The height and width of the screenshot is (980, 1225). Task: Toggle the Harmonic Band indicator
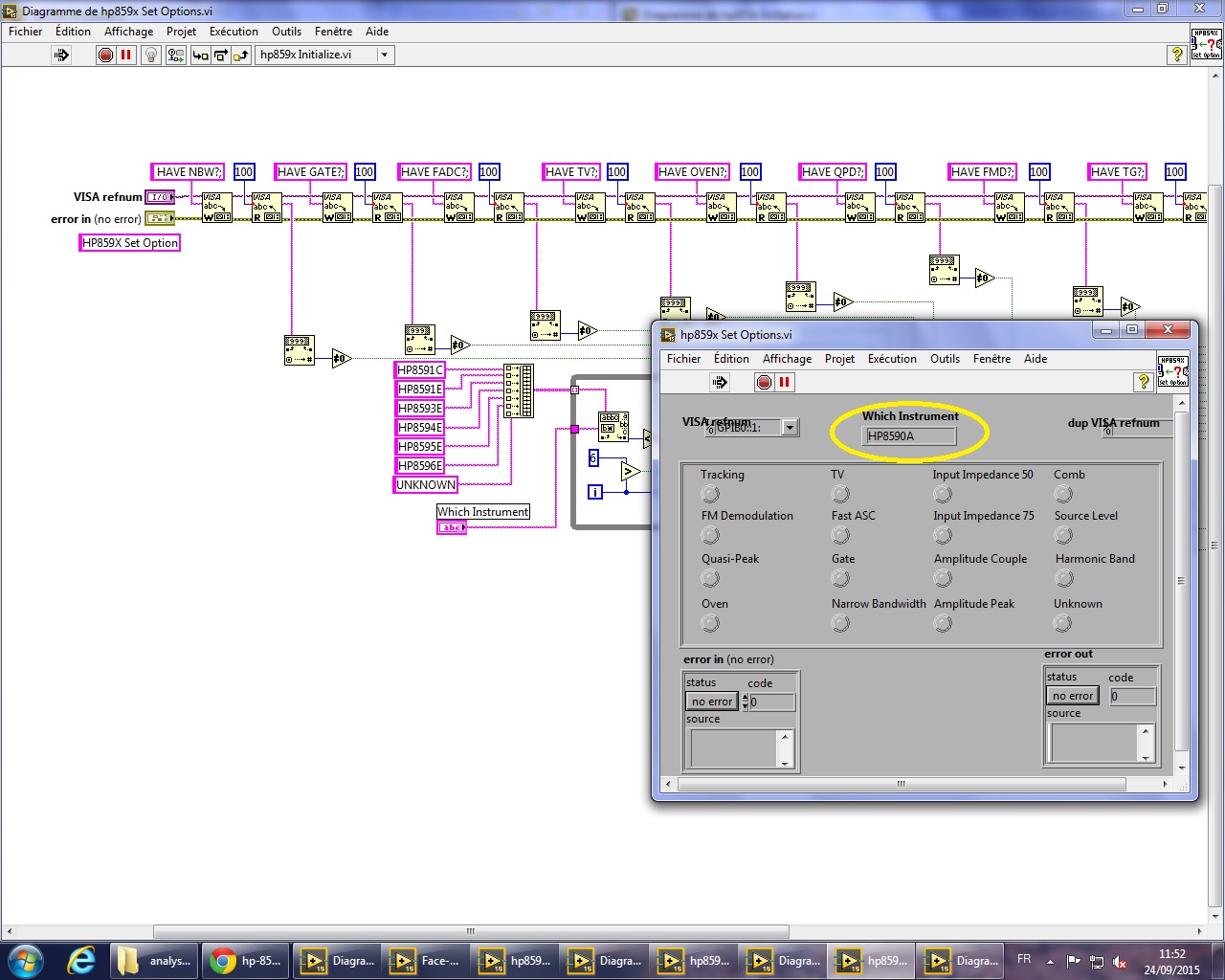1063,578
